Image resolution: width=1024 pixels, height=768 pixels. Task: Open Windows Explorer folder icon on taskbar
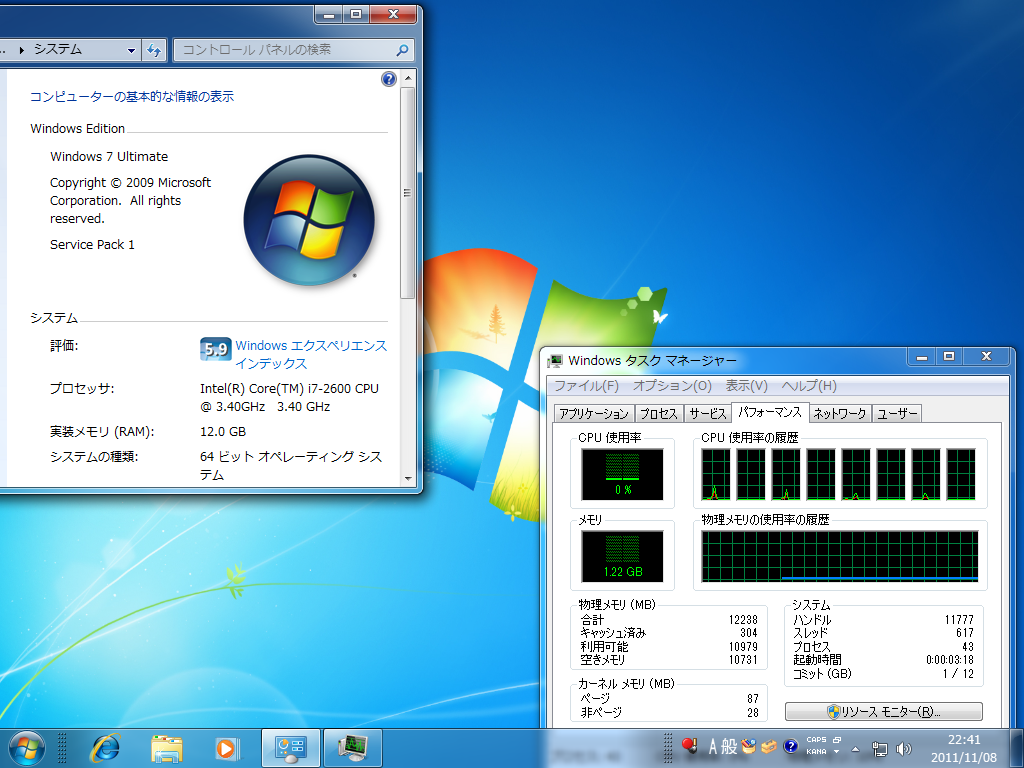pyautogui.click(x=167, y=748)
